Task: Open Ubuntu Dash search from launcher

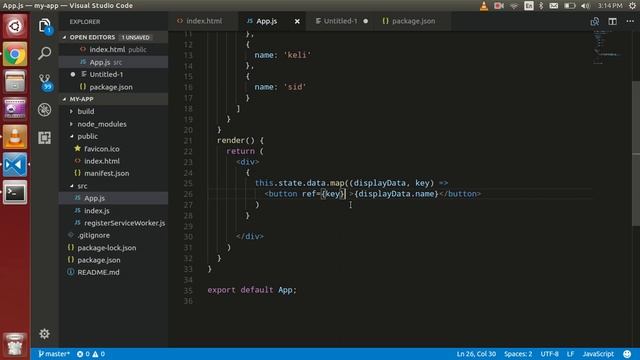Action: [15, 26]
